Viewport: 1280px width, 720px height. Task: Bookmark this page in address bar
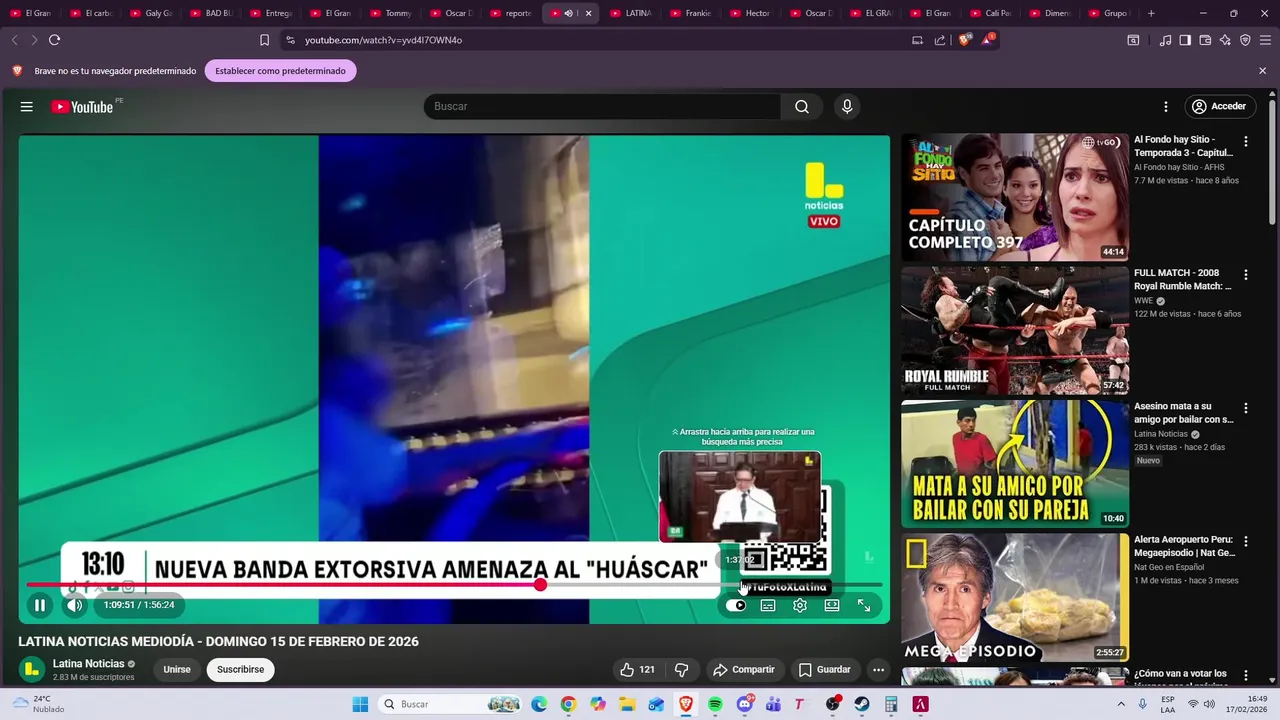click(264, 40)
